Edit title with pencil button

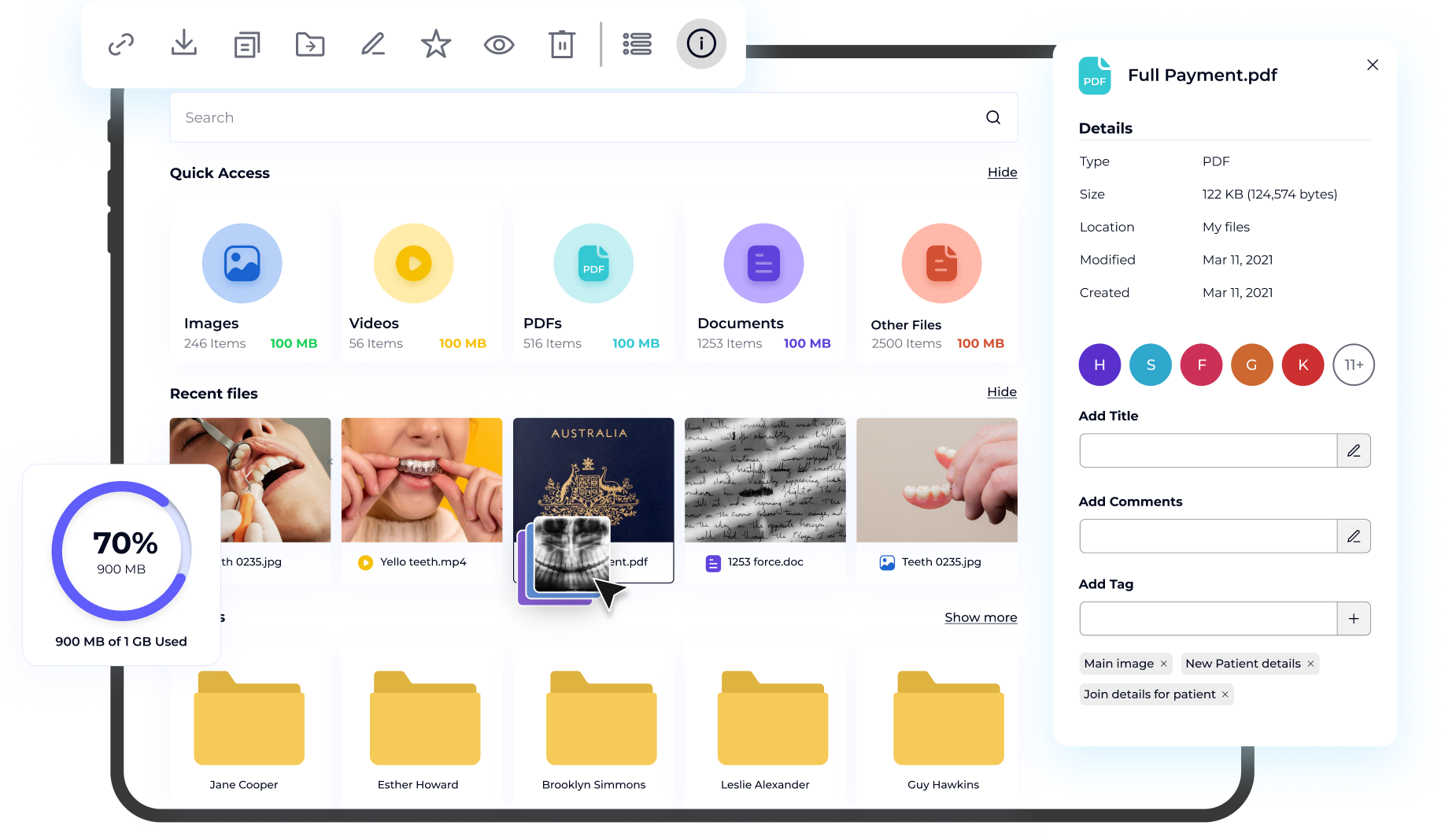(x=1354, y=450)
